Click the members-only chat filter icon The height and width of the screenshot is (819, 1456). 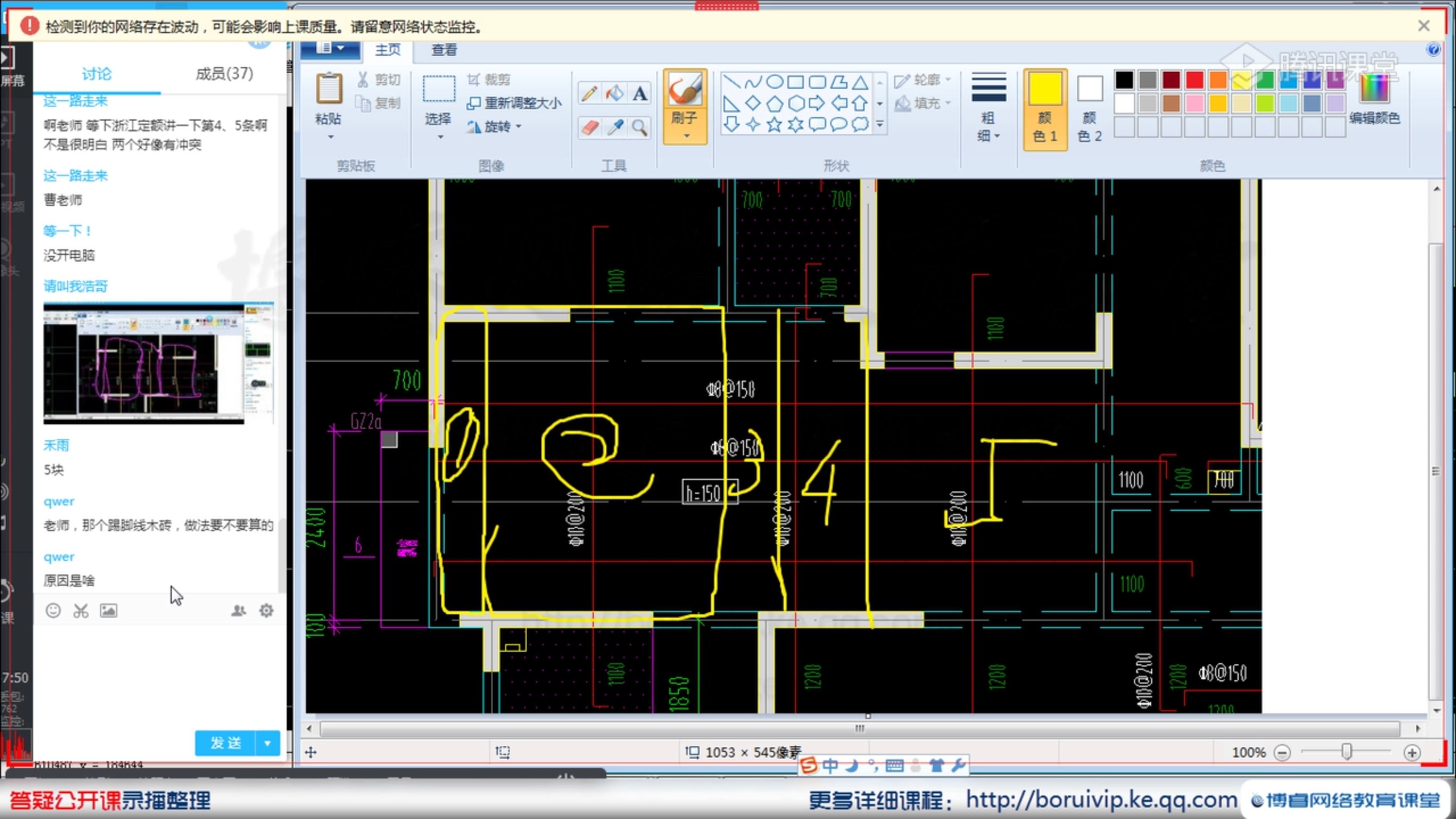[x=238, y=611]
